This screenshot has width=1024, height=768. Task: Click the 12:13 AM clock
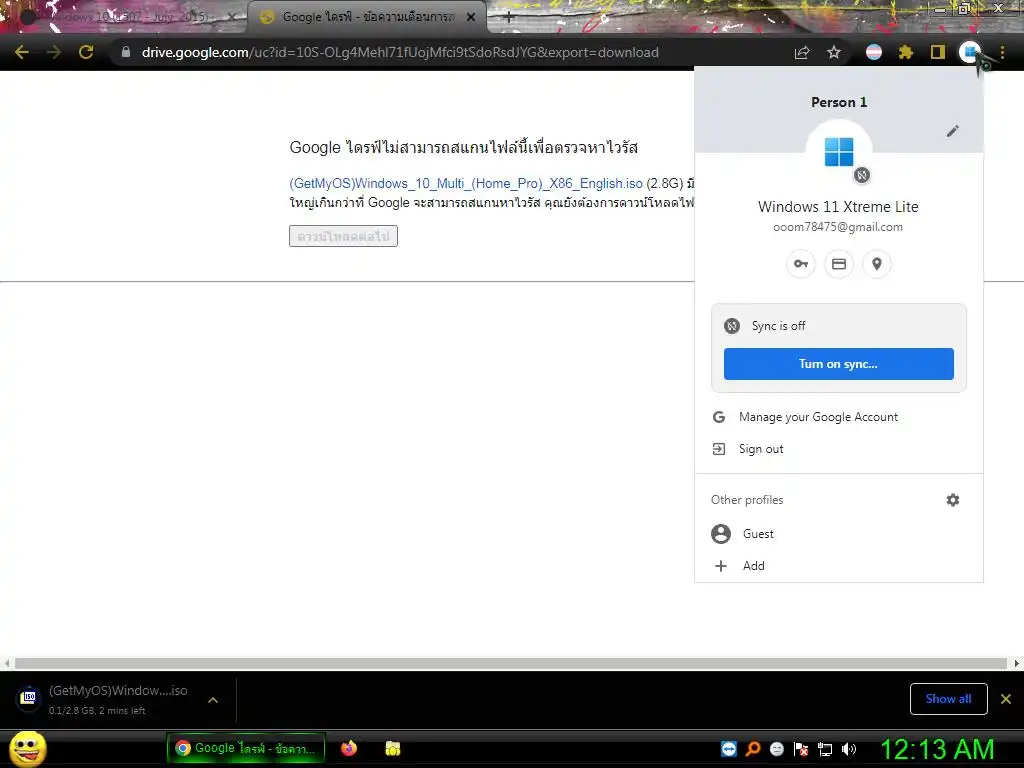[937, 749]
